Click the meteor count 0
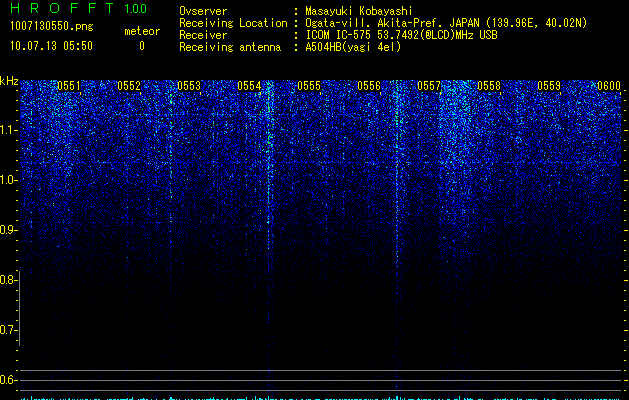Screen dimensions: 629x400 coord(142,46)
